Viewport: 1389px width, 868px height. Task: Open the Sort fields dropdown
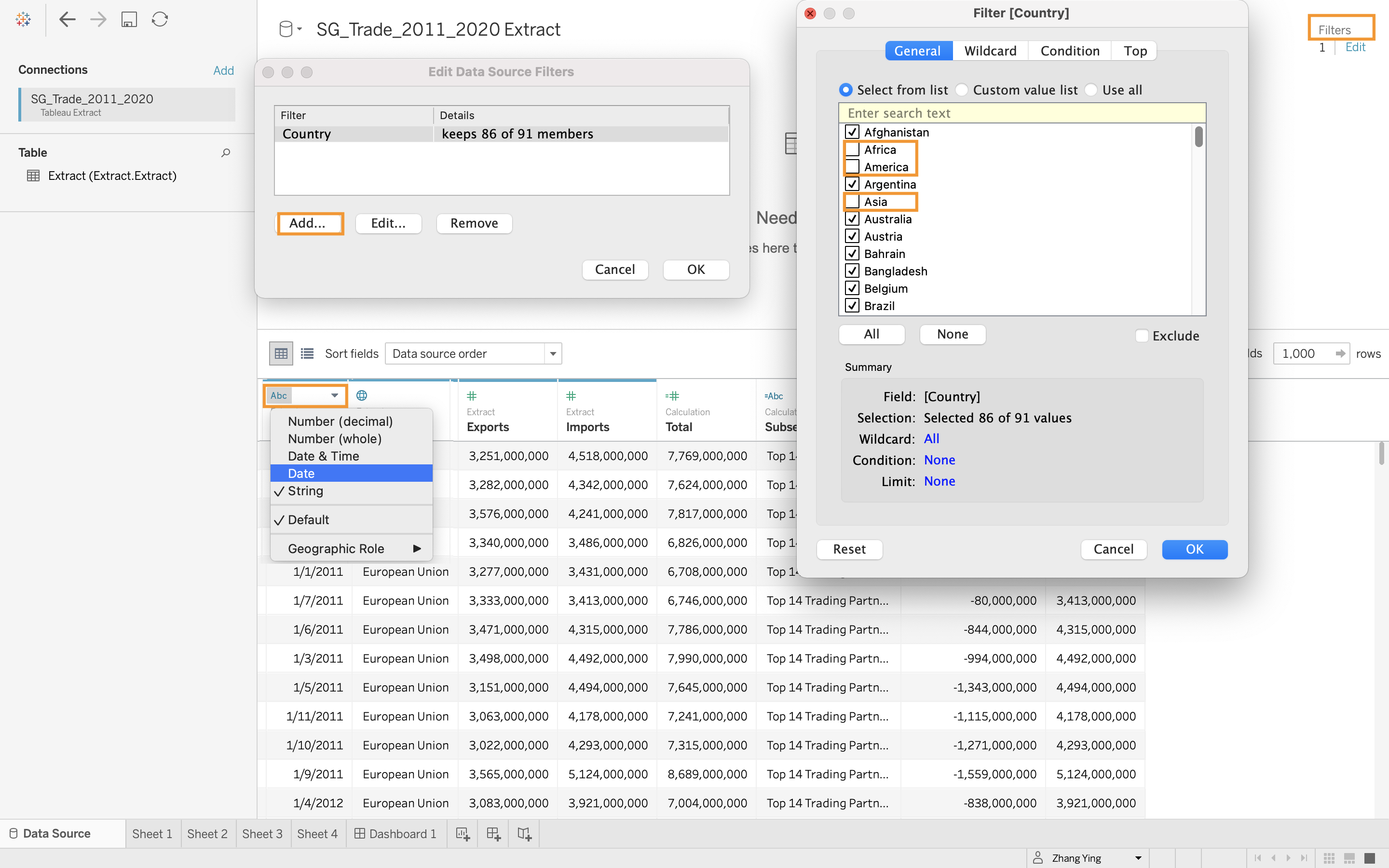click(x=473, y=353)
